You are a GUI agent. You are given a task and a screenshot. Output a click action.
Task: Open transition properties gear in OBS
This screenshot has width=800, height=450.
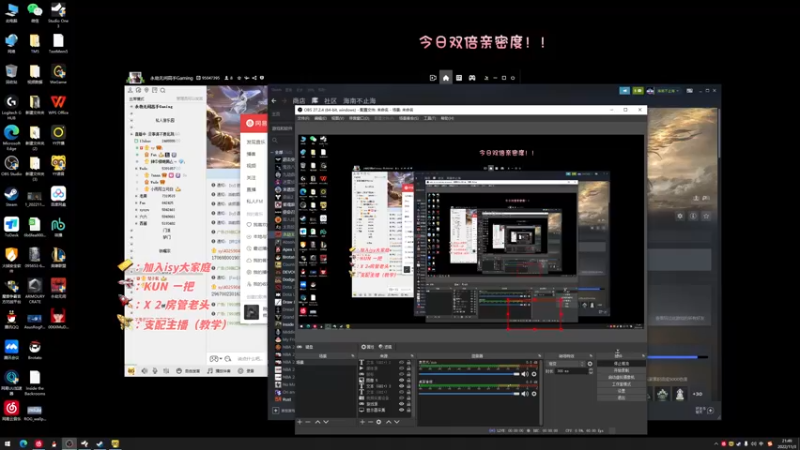[590, 364]
